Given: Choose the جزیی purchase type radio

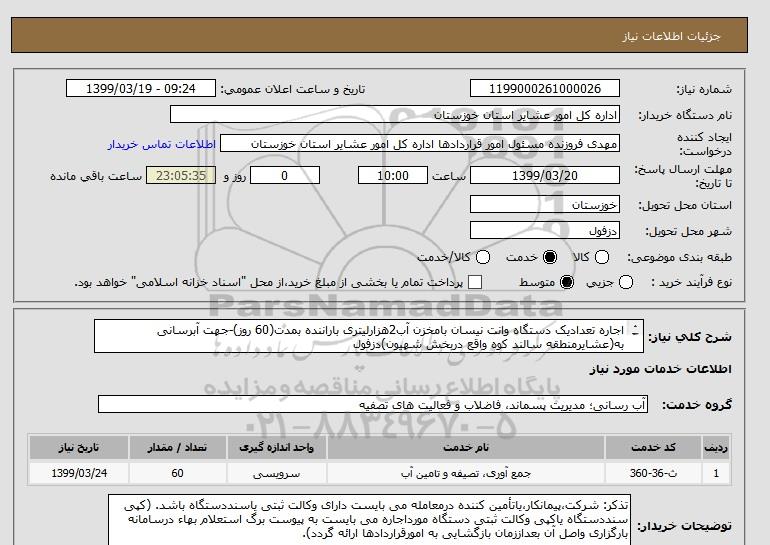Looking at the screenshot, I should pyautogui.click(x=626, y=282).
